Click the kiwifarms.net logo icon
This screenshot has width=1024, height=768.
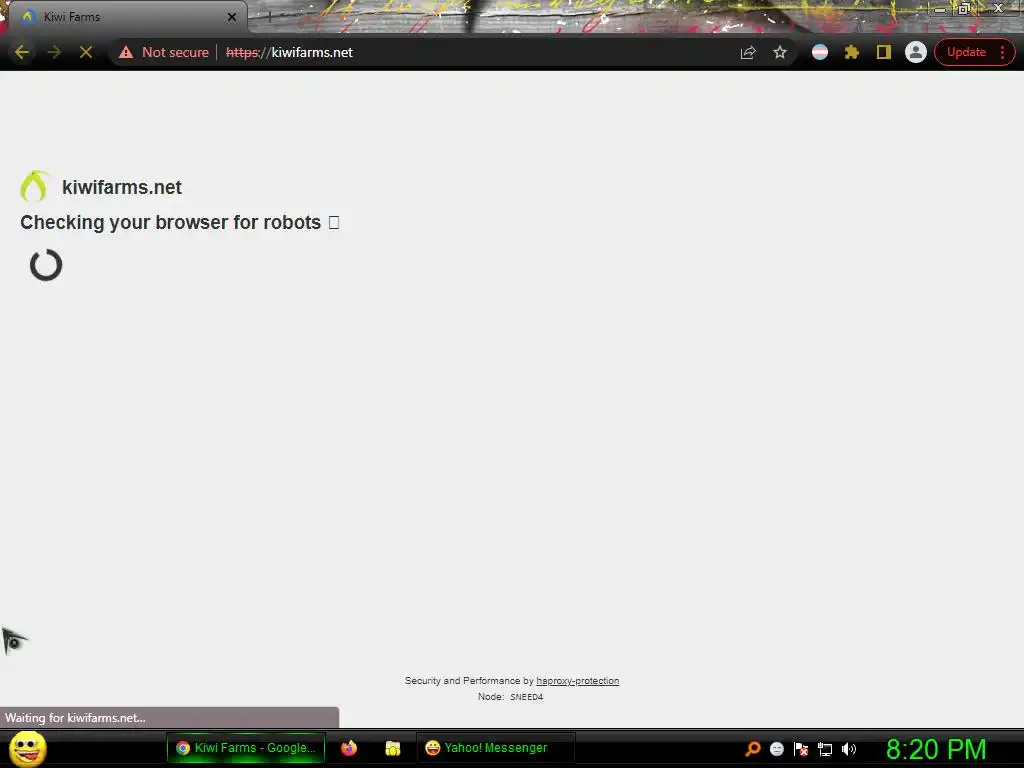coord(34,186)
